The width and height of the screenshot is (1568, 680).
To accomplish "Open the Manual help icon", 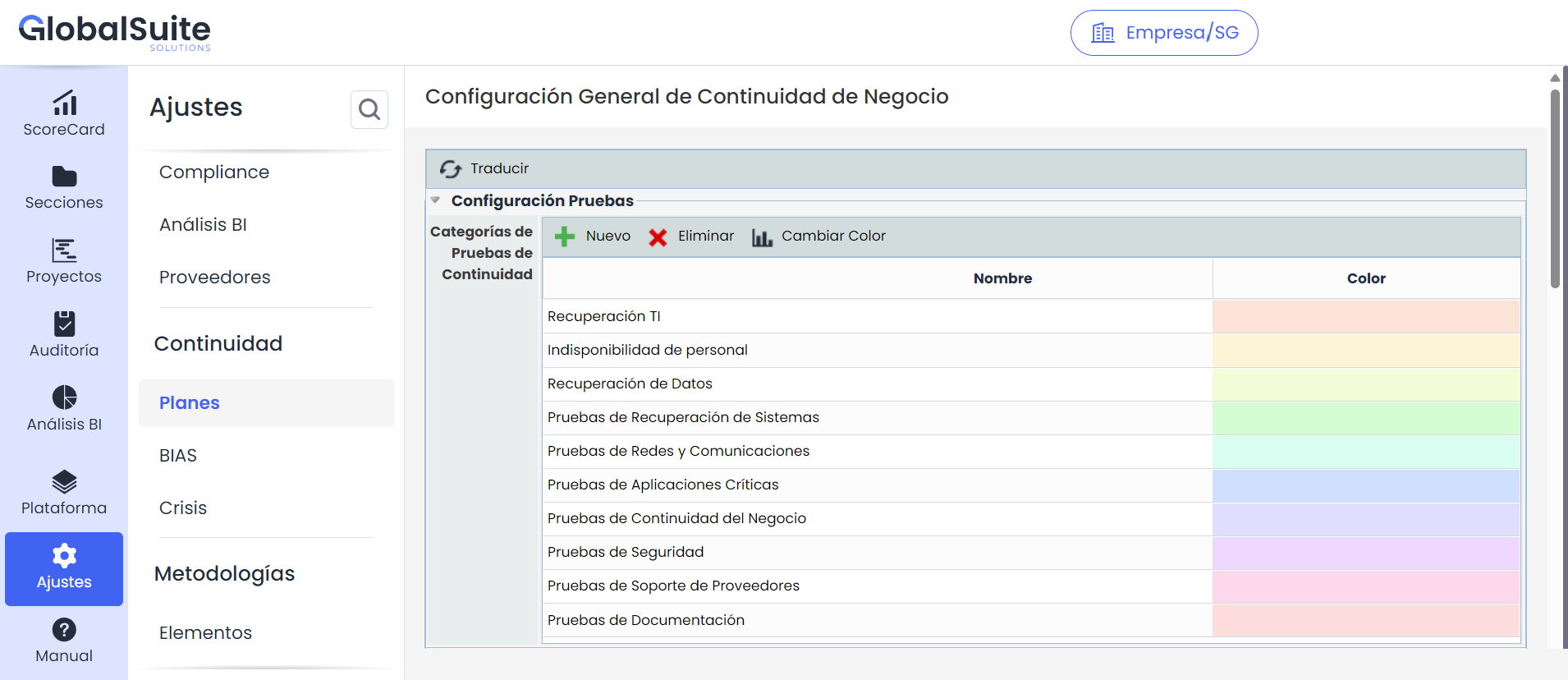I will tap(64, 630).
